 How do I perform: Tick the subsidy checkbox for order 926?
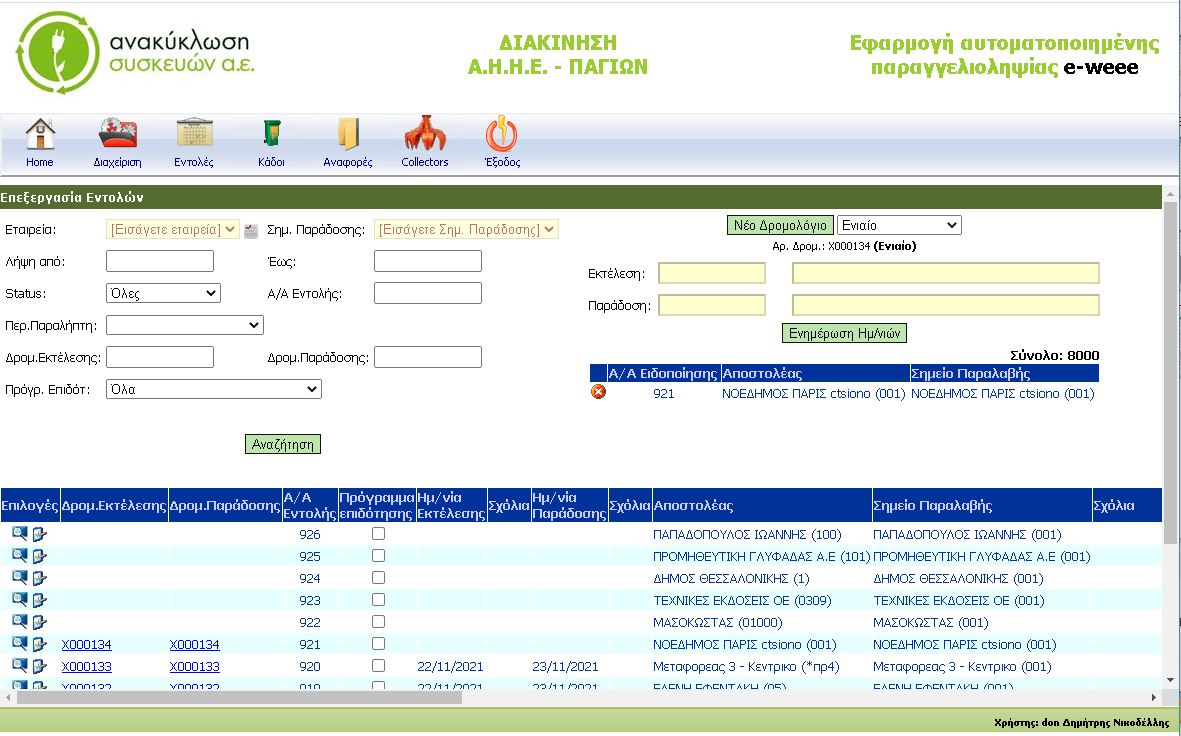pos(378,533)
